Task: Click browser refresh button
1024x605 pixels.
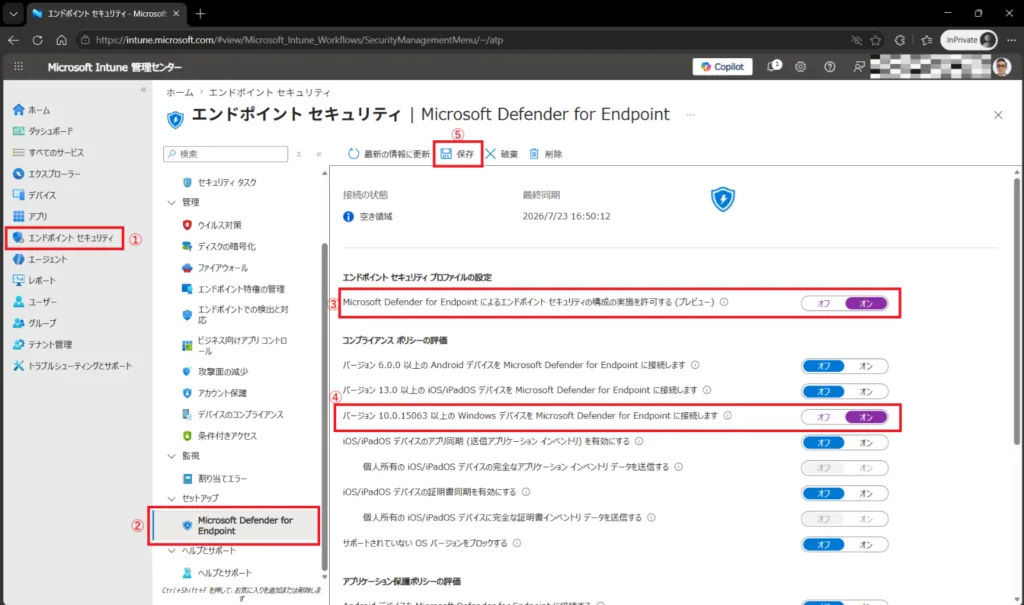Action: pyautogui.click(x=37, y=40)
